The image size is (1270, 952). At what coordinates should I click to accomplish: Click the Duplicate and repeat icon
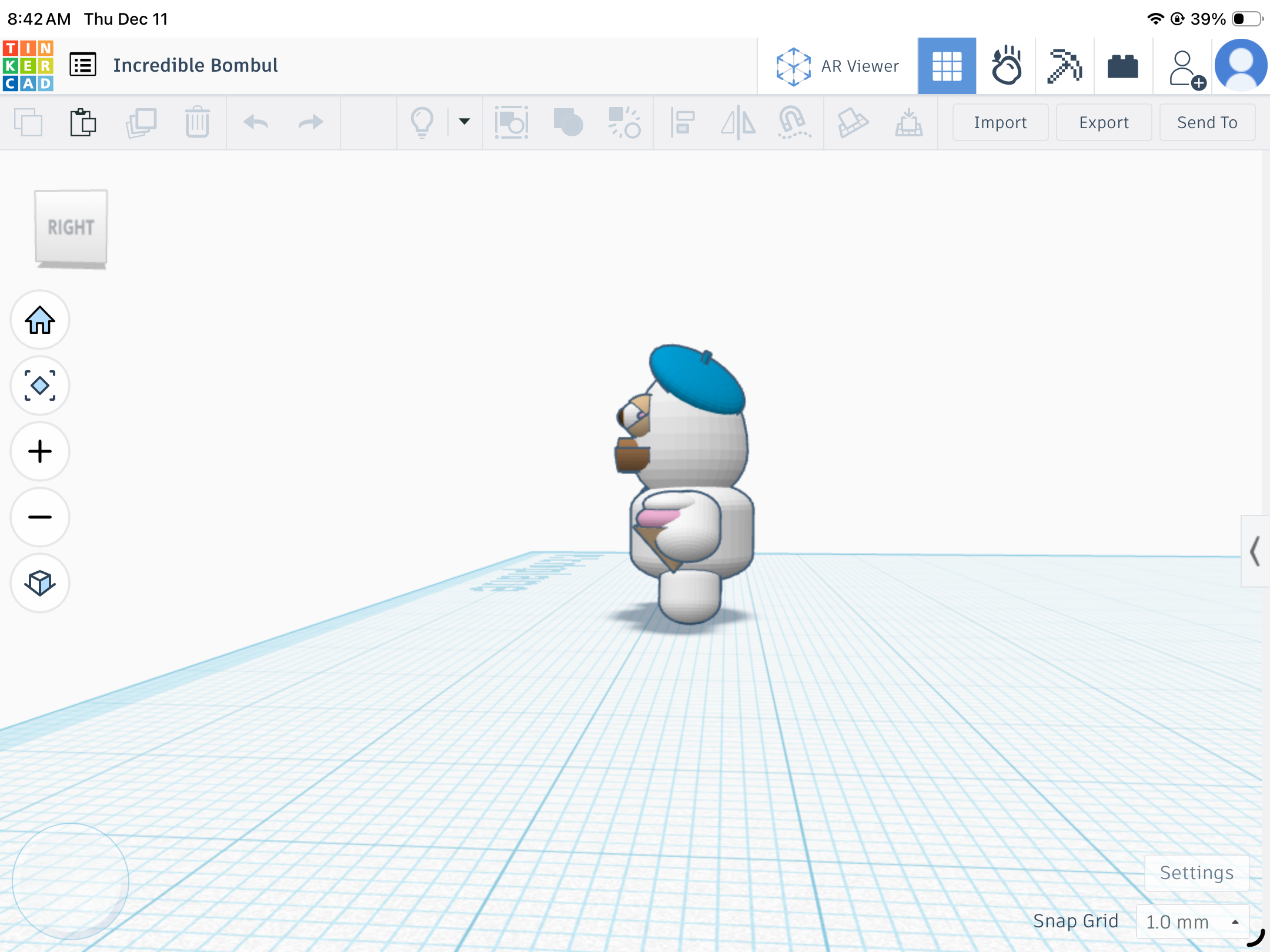141,122
